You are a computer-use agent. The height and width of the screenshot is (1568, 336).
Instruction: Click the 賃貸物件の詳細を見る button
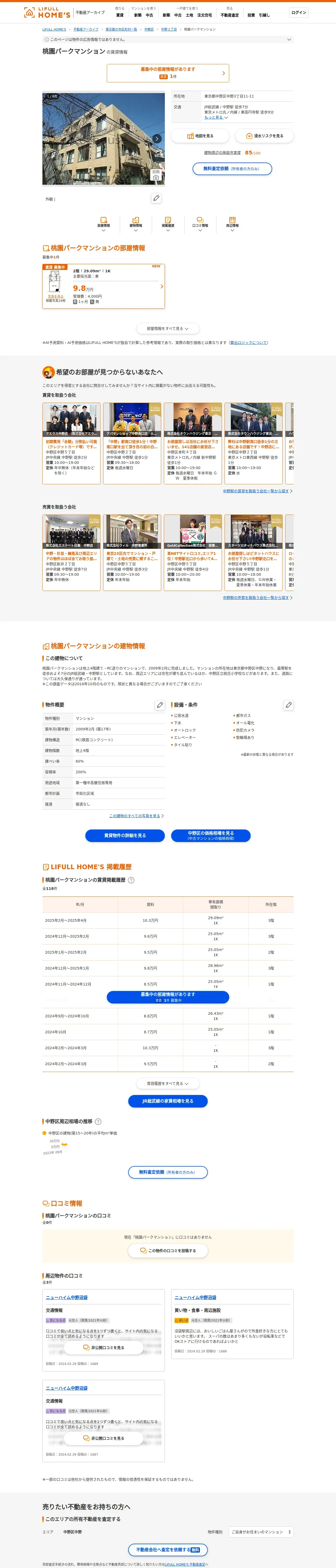125,836
